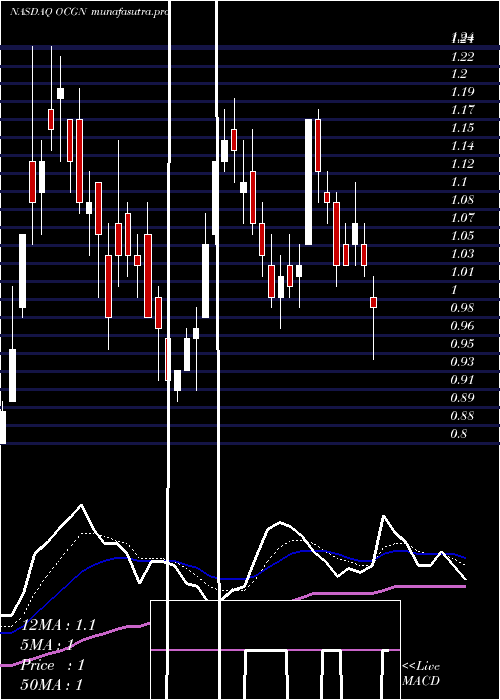Screen dimensions: 500x700
Task: Click the Price : 1 legend entry
Action: coord(53,665)
